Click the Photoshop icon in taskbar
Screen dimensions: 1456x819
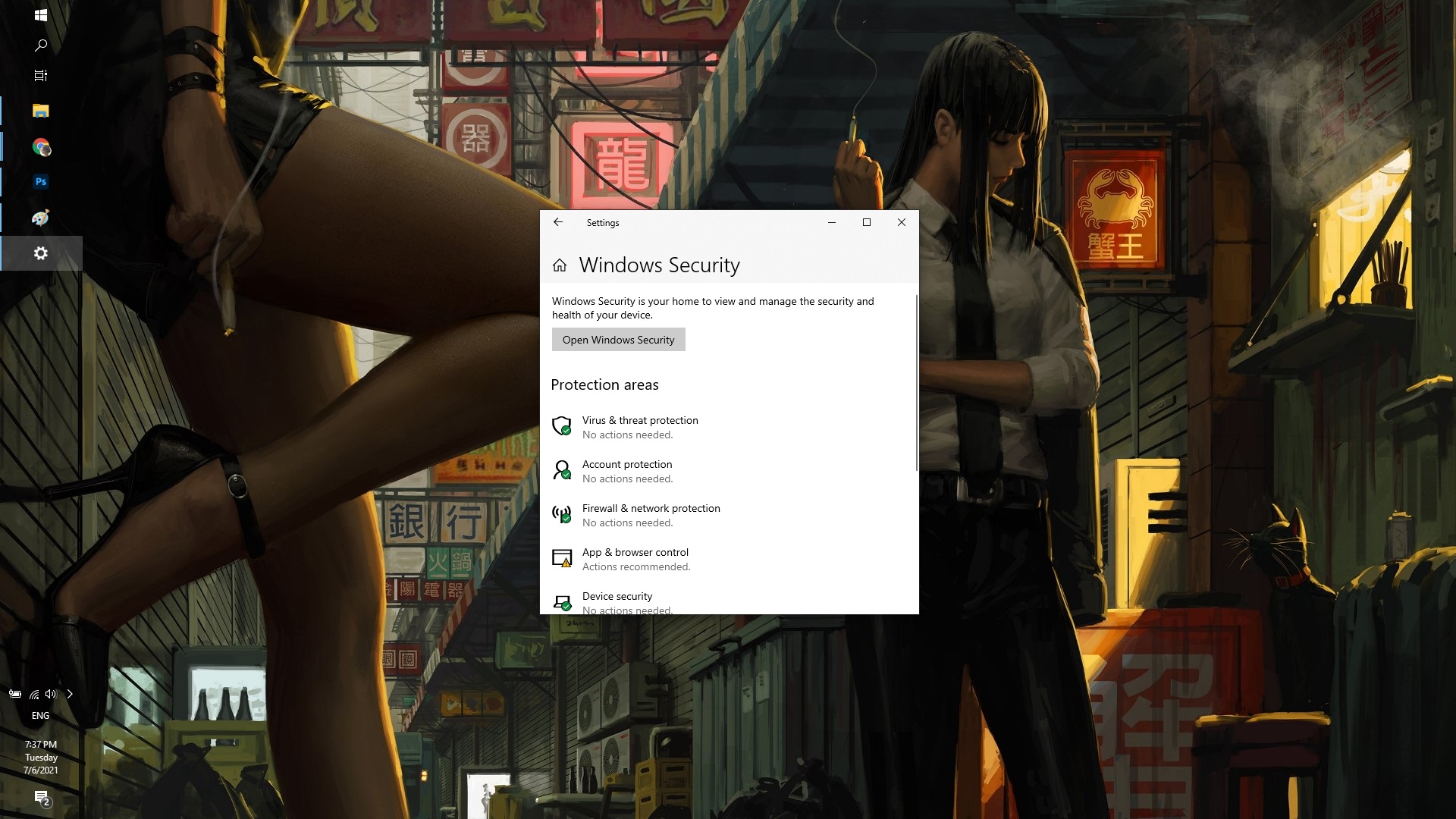coord(40,181)
